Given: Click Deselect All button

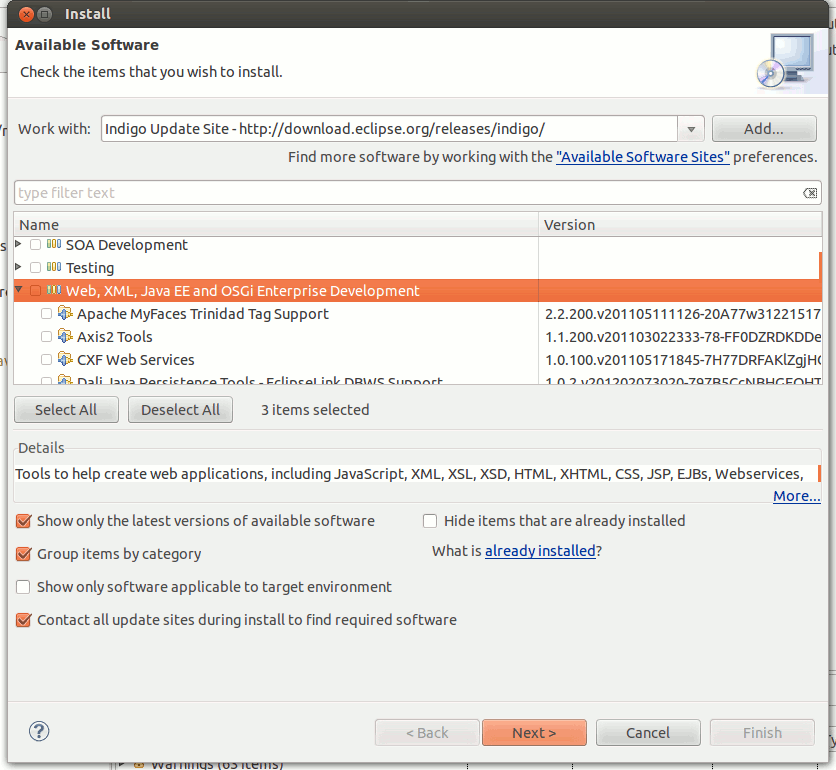Looking at the screenshot, I should (180, 410).
